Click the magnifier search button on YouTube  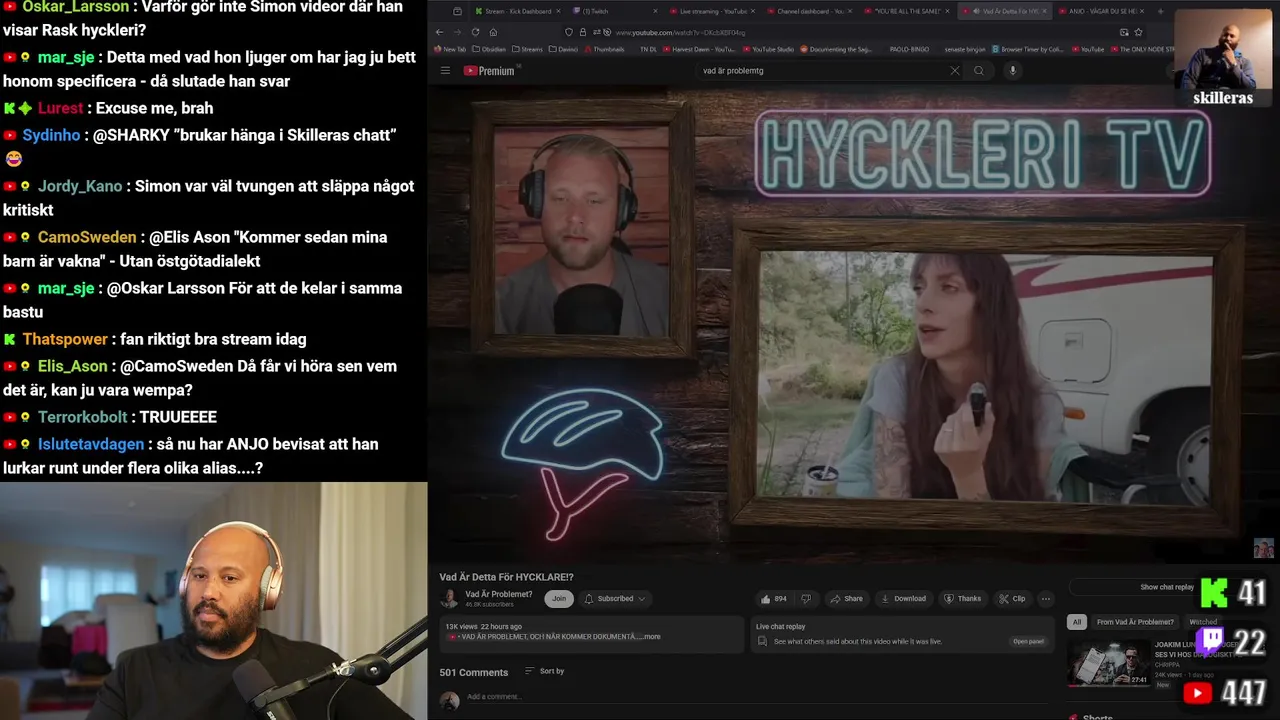pos(979,71)
